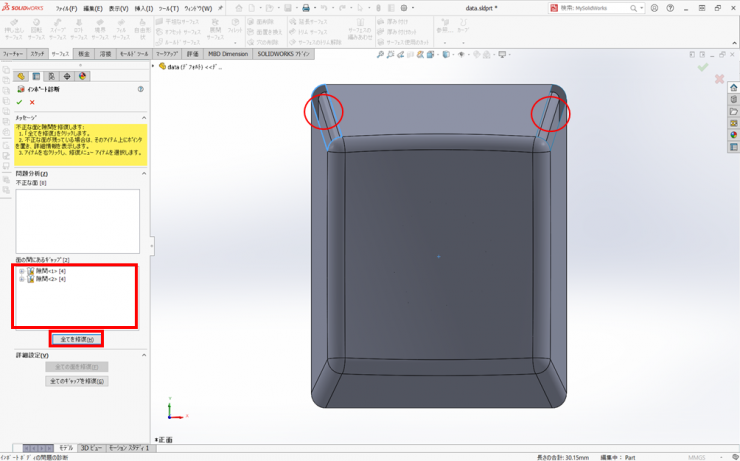Expand the 隙間<2> gap tree node

coord(22,279)
